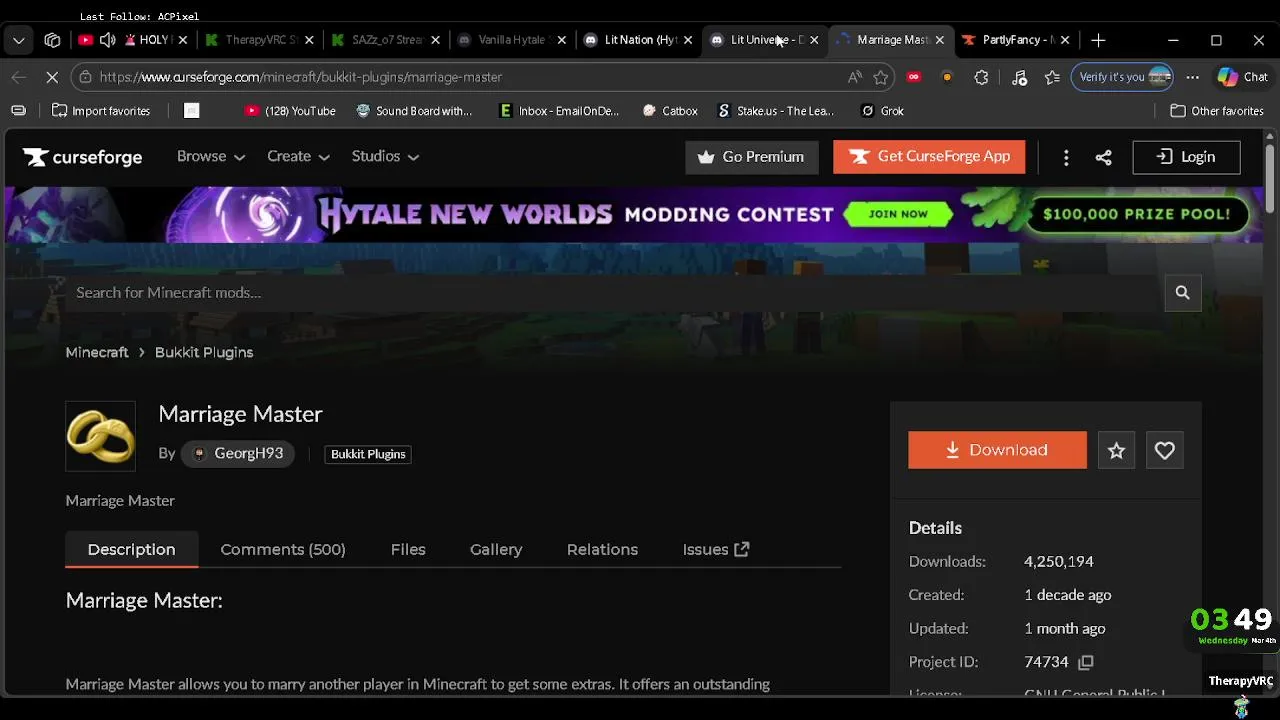Download the Marriage Master plugin
The height and width of the screenshot is (720, 1280).
click(x=997, y=450)
